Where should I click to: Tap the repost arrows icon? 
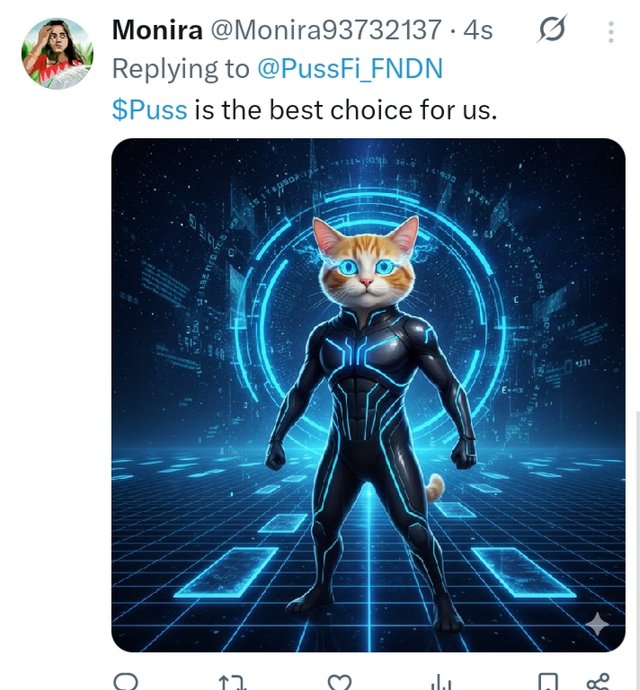coord(232,683)
